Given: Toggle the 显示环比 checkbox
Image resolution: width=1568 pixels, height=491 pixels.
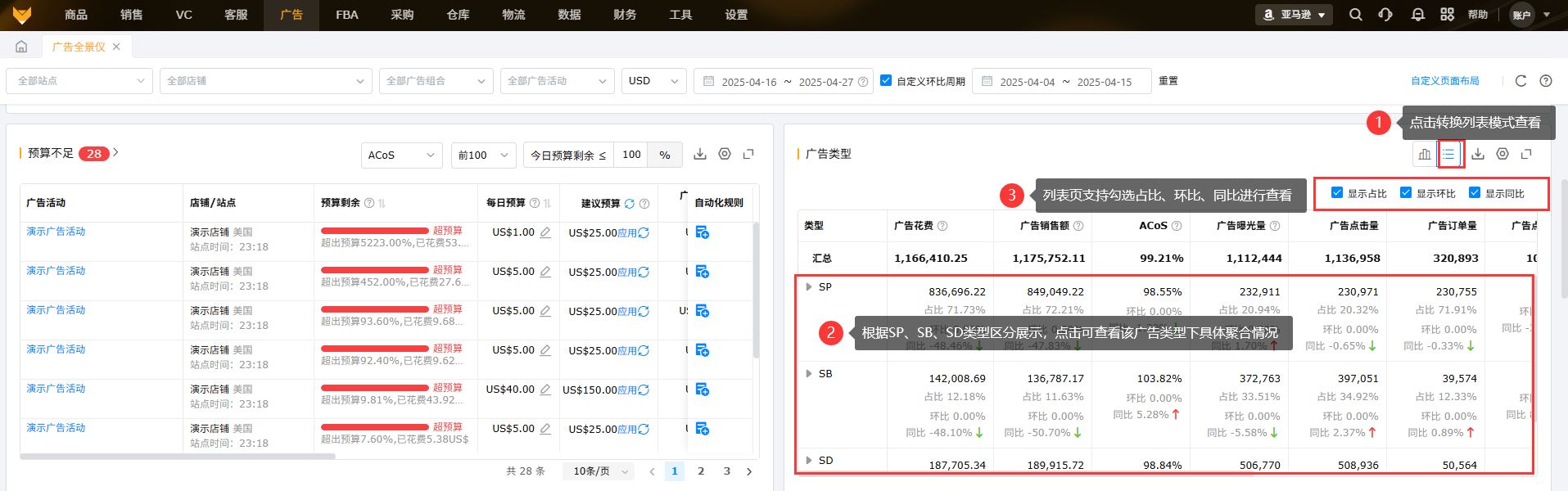Looking at the screenshot, I should (x=1406, y=193).
